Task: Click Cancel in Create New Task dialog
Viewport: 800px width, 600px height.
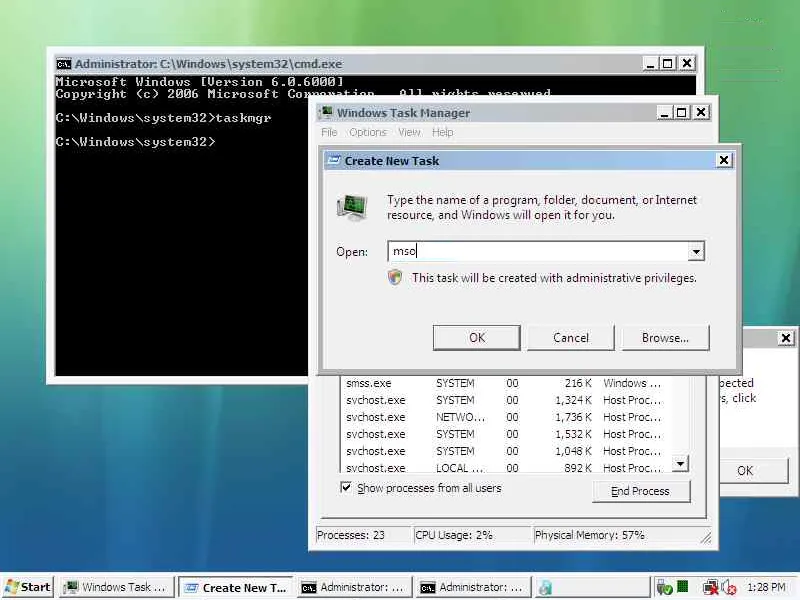Action: [571, 338]
